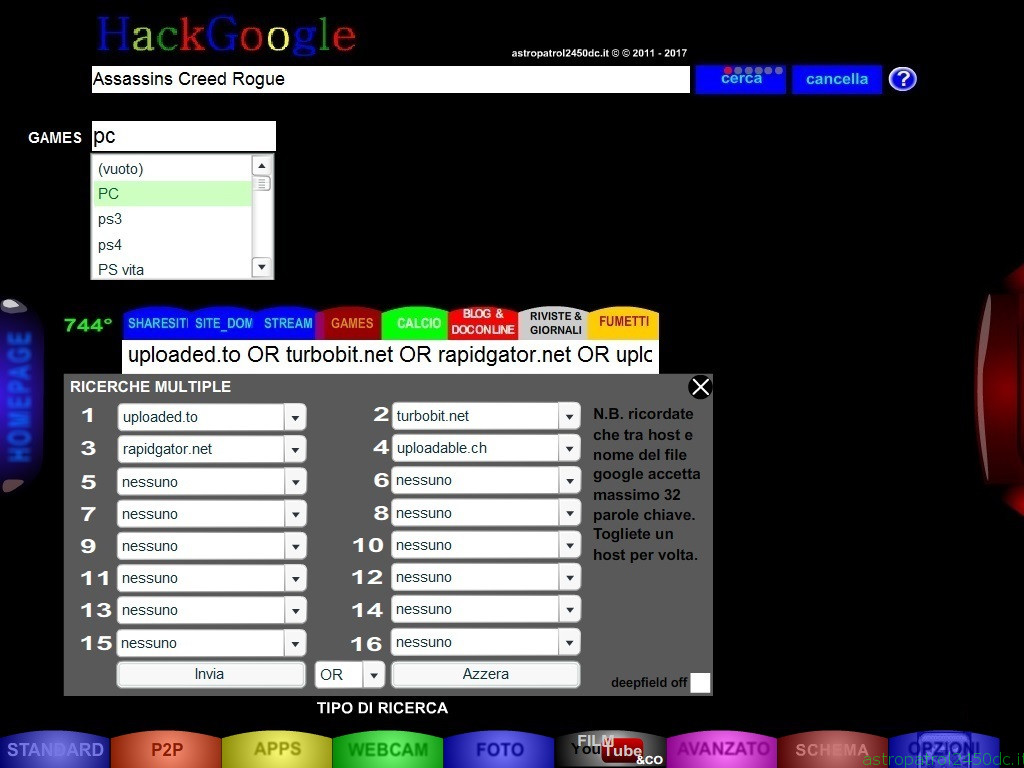Click the cerca search button

(741, 79)
